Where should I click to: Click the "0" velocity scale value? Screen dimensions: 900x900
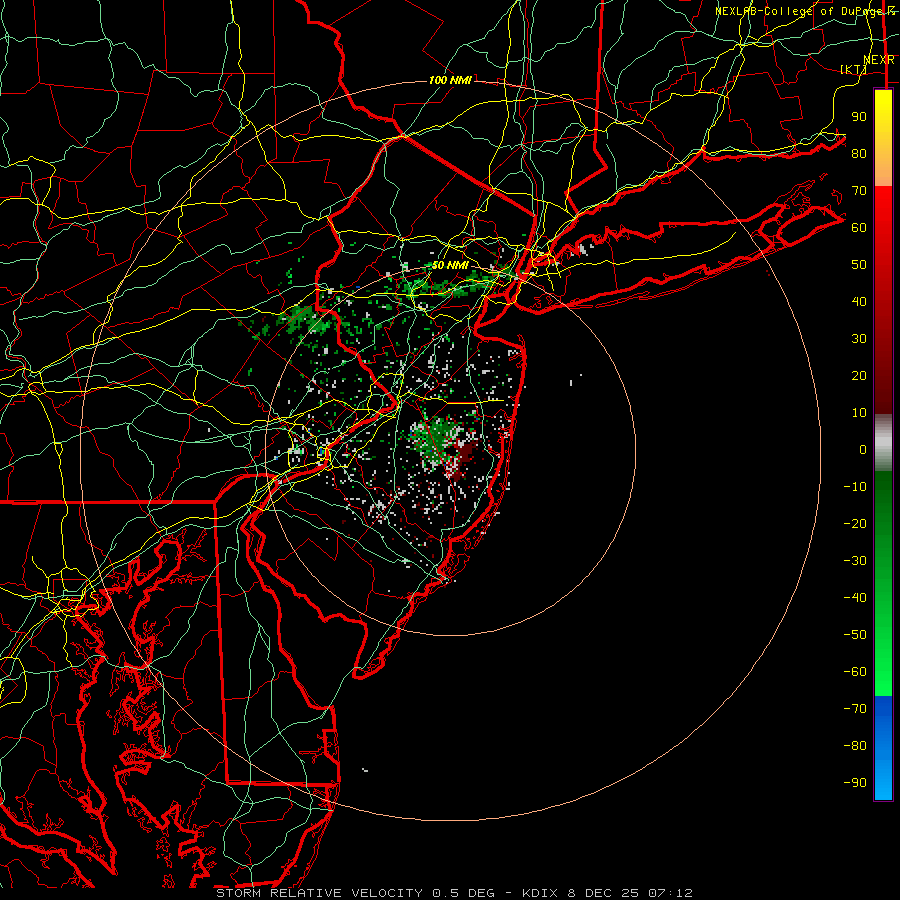click(863, 449)
